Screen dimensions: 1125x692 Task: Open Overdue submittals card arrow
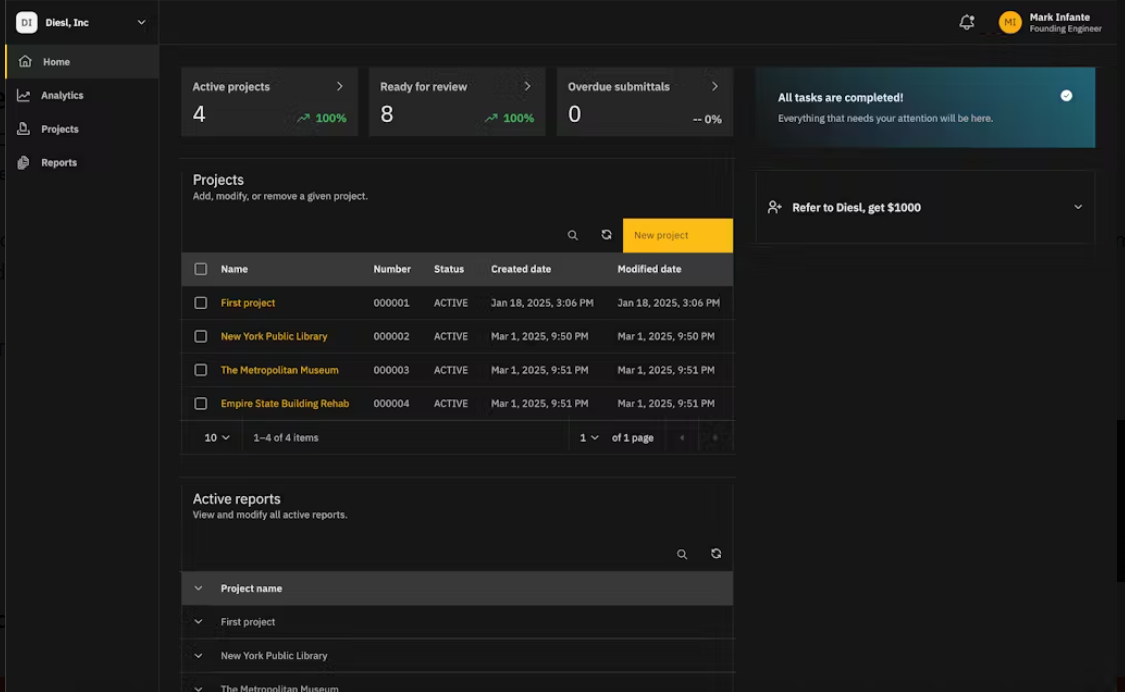(x=715, y=86)
